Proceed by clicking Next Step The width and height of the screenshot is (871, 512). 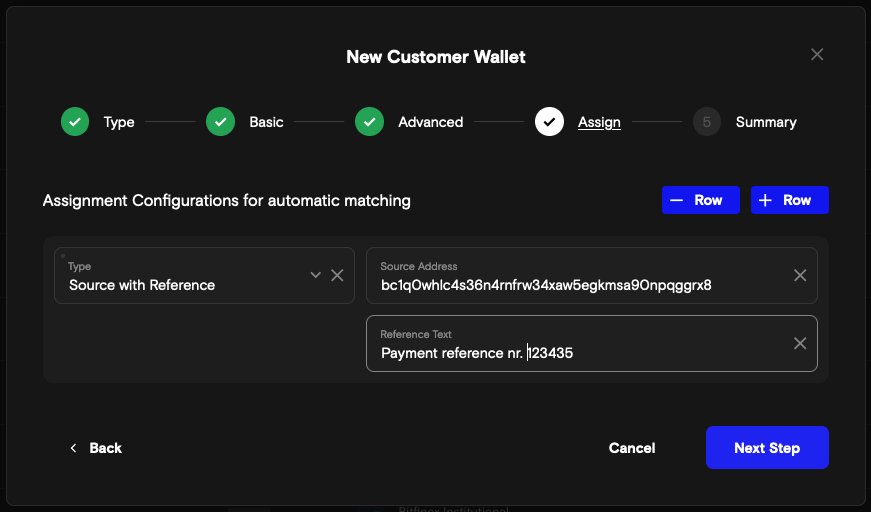[x=767, y=448]
